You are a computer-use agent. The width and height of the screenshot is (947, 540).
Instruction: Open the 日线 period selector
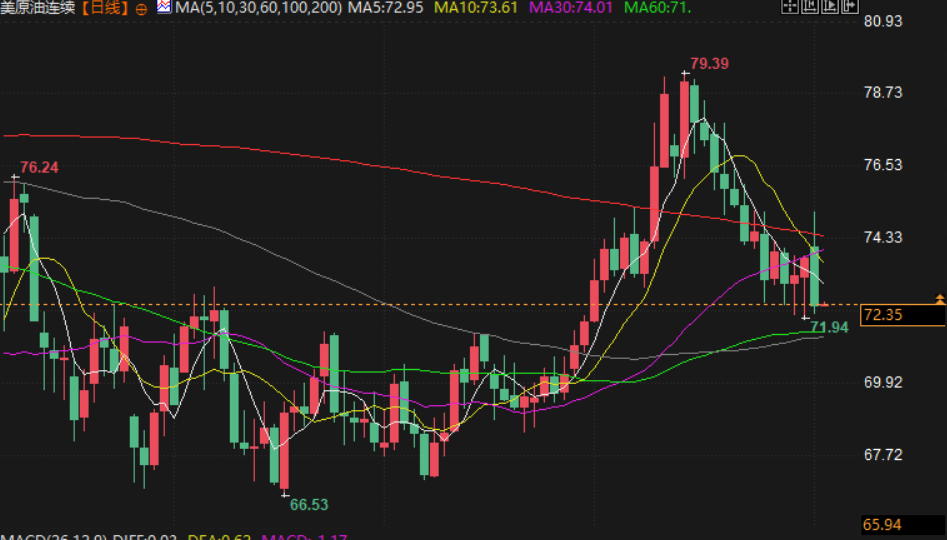[105, 8]
